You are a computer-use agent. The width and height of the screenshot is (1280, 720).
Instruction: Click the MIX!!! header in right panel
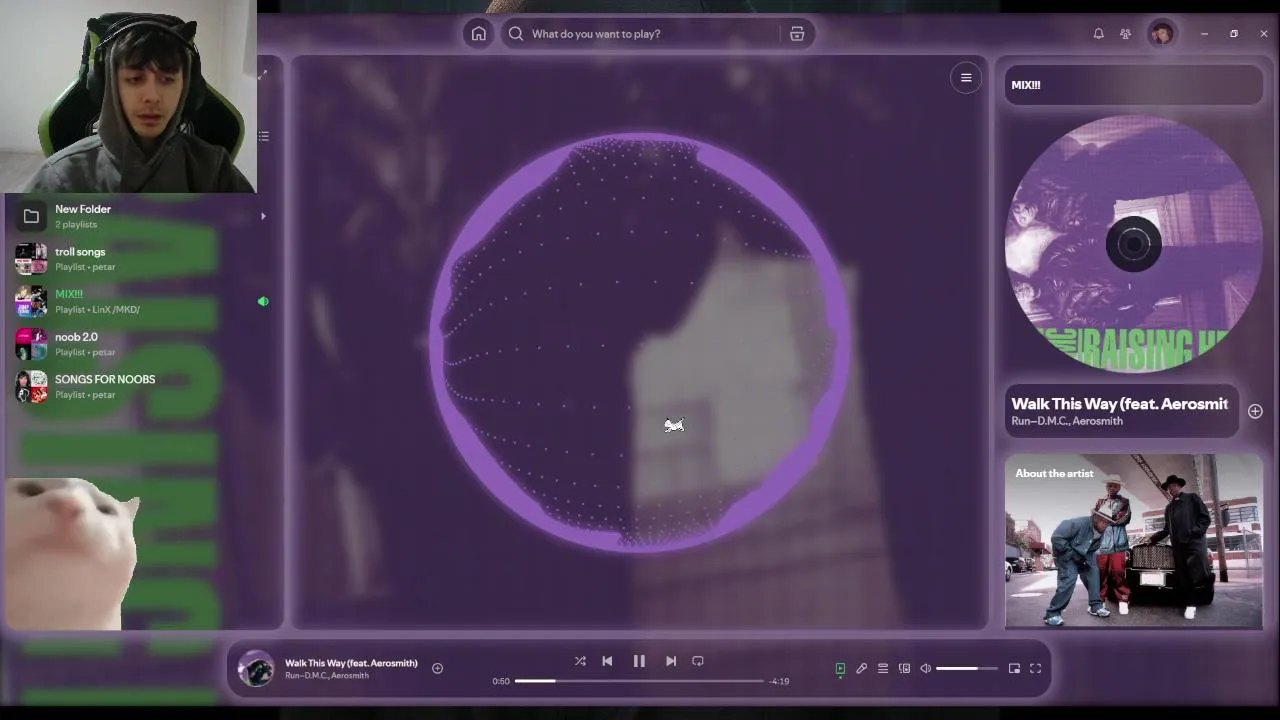pyautogui.click(x=1026, y=85)
